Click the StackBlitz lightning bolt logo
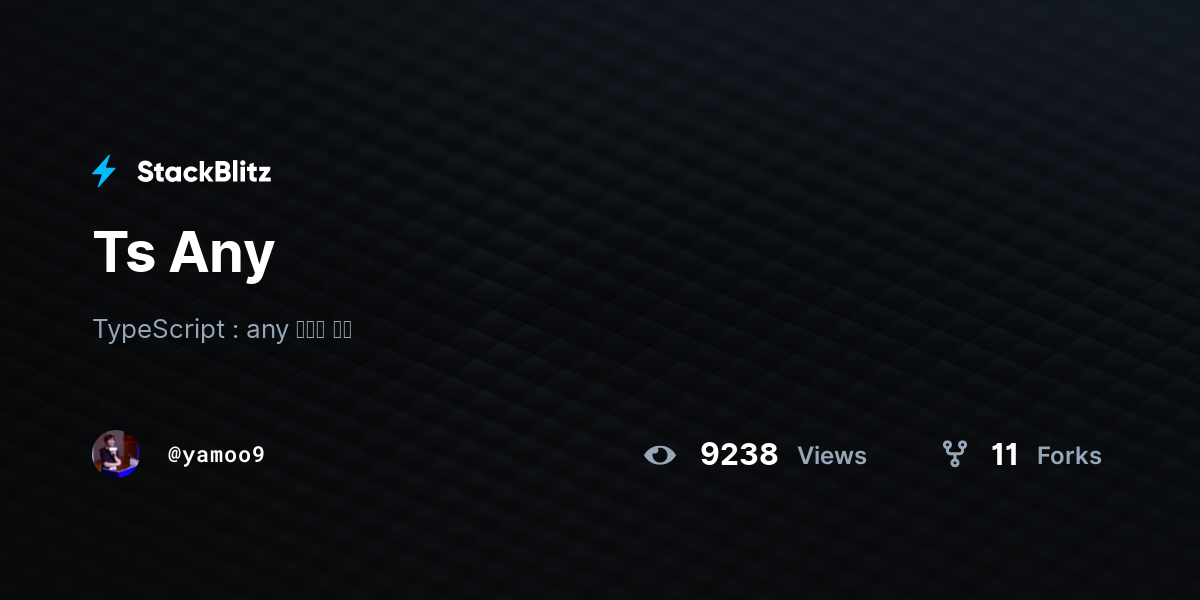The image size is (1200, 600). tap(104, 172)
